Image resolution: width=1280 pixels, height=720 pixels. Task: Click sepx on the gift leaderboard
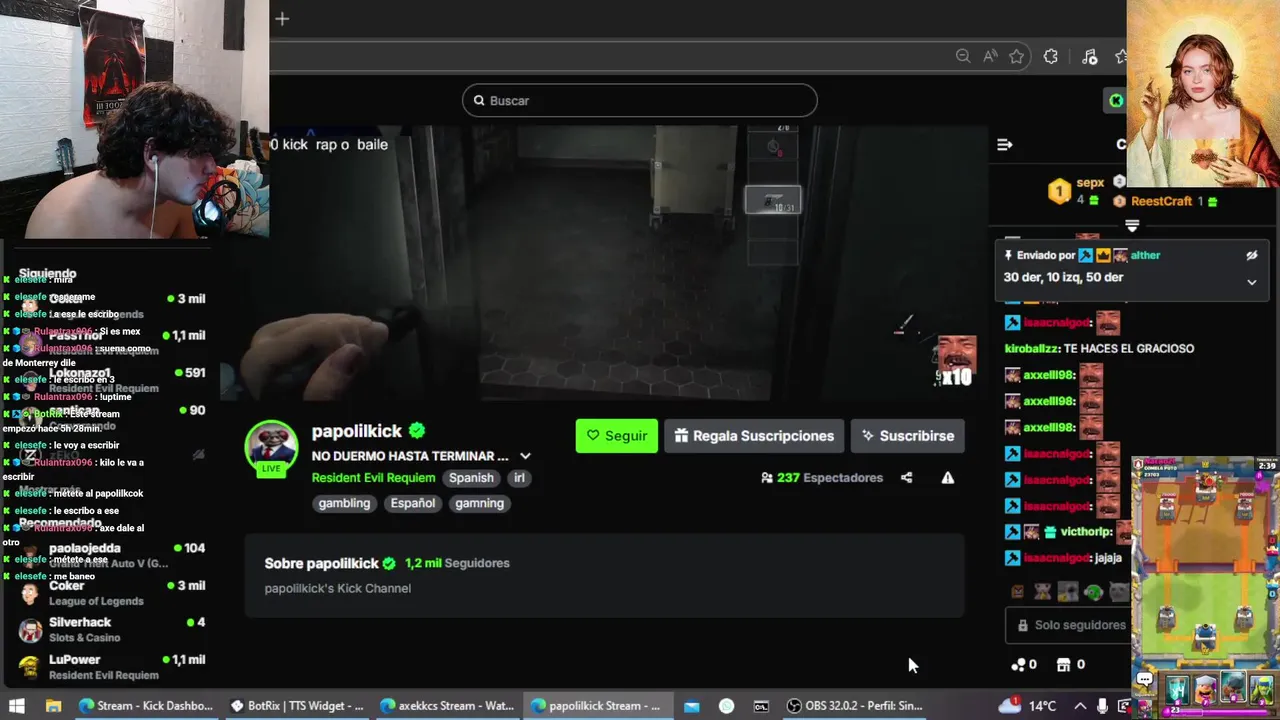coord(1090,183)
